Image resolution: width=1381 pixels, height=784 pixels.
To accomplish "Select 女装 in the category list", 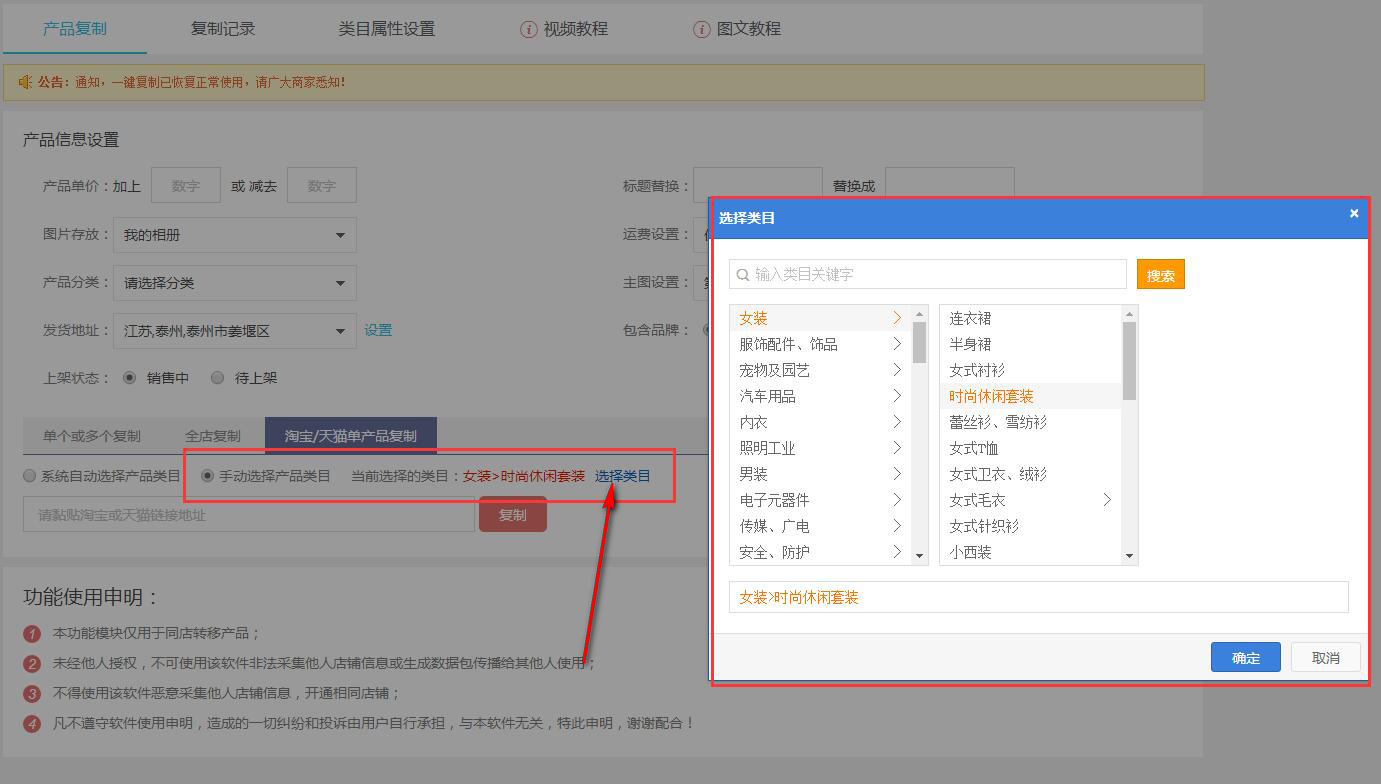I will click(x=820, y=318).
